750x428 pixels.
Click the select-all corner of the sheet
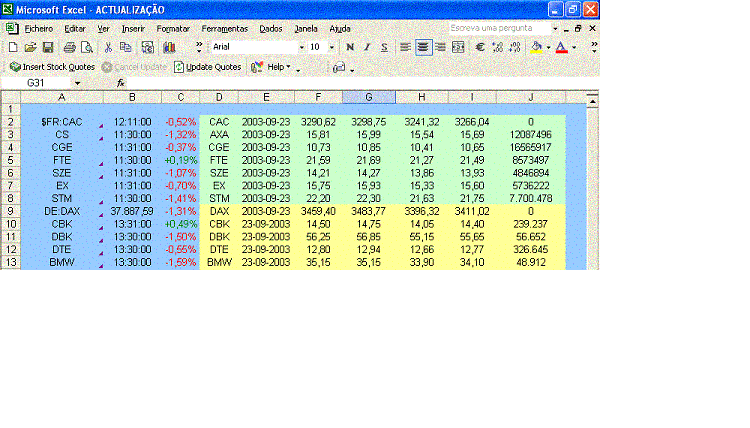11,98
